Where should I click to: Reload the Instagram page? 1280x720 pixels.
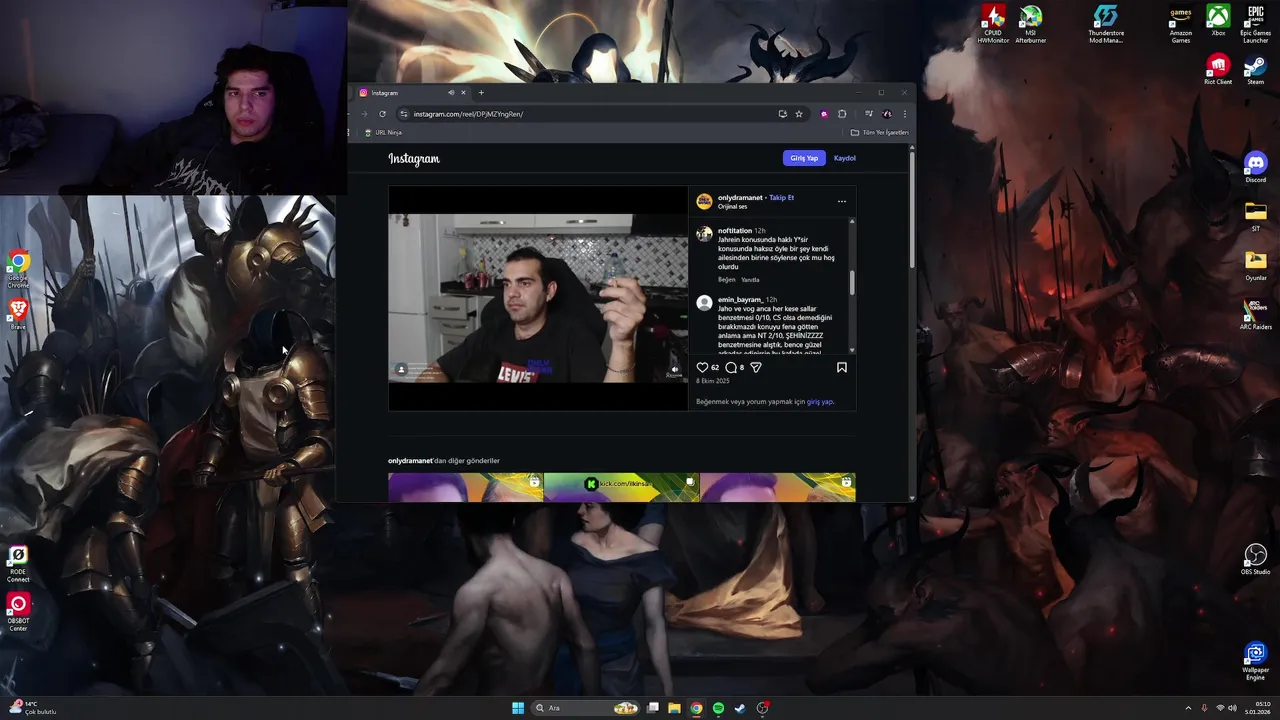[x=382, y=114]
